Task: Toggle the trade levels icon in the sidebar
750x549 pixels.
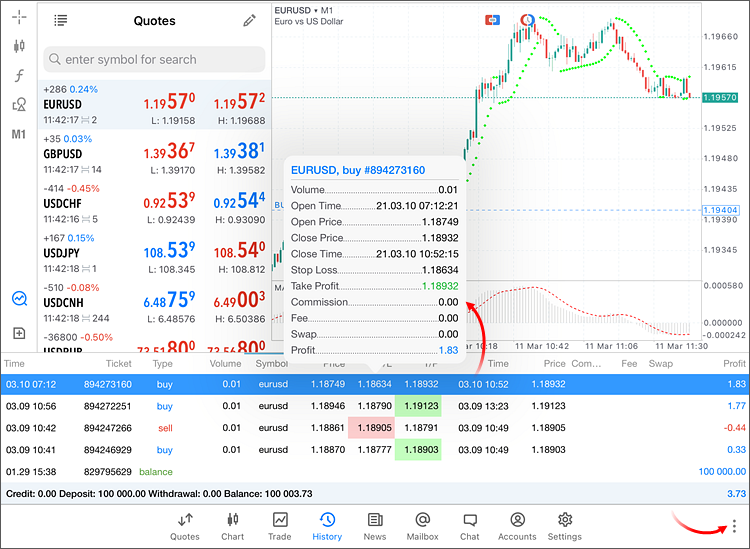Action: (19, 298)
